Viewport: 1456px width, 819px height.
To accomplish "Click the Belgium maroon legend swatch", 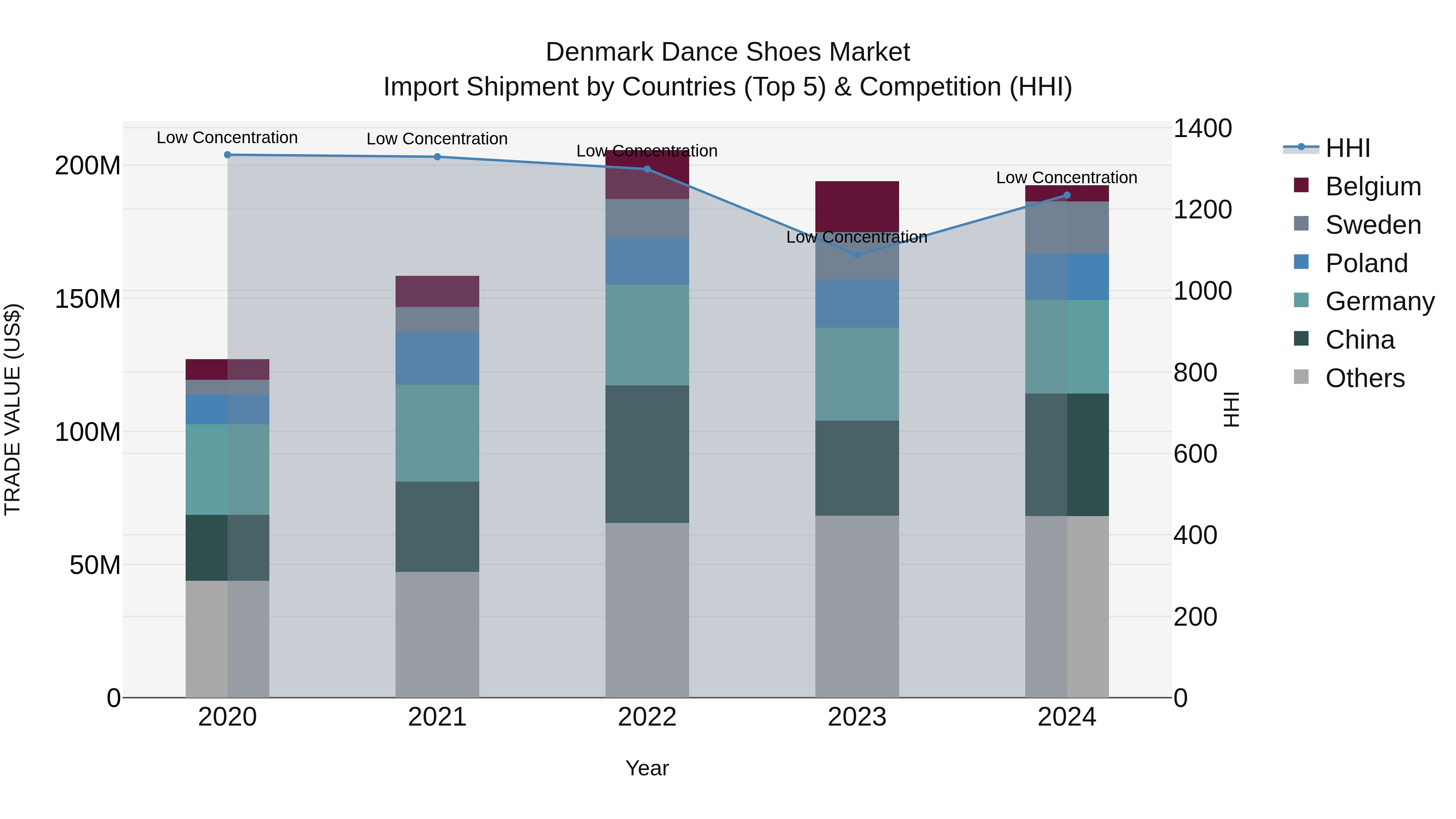I will 1301,185.
